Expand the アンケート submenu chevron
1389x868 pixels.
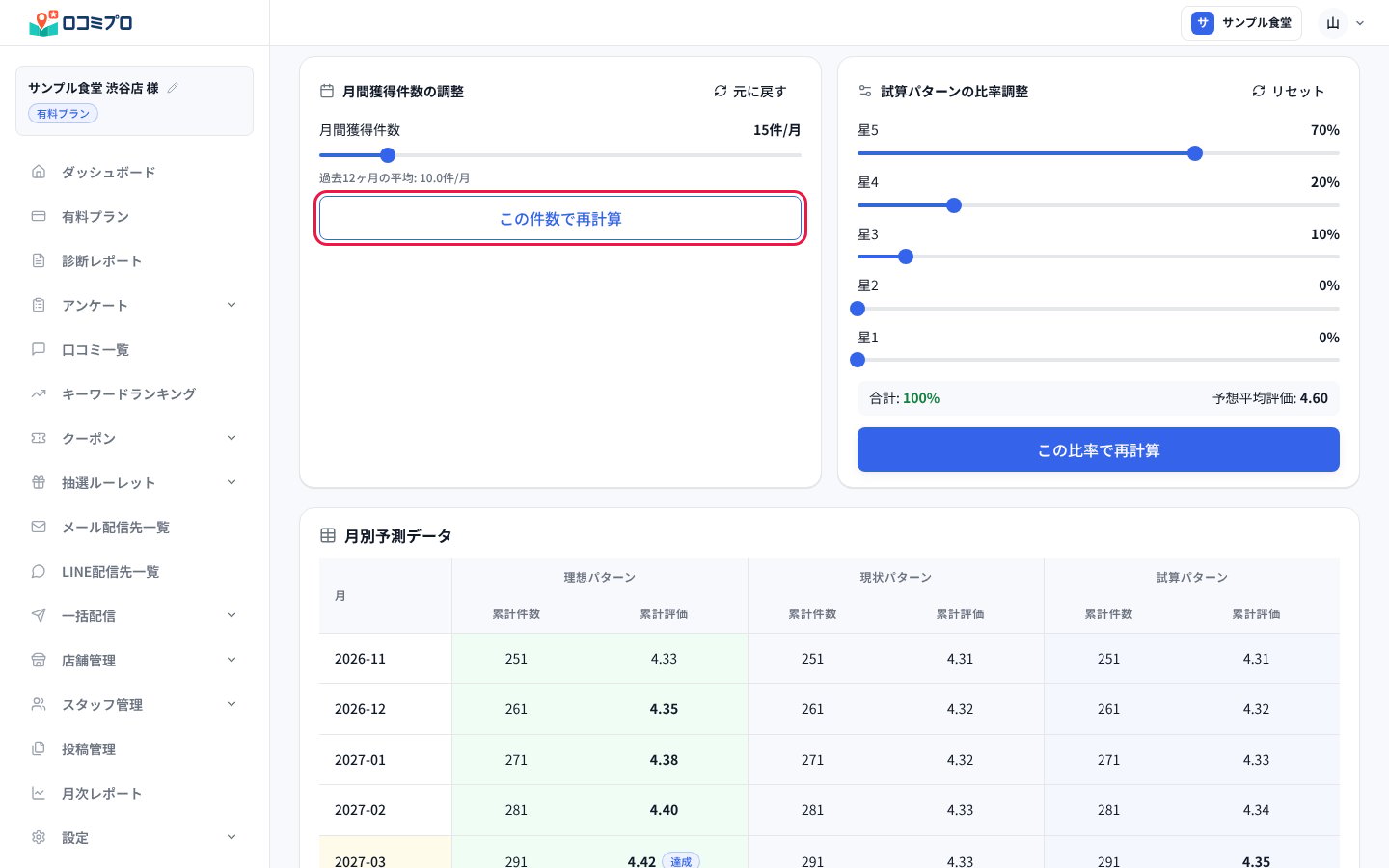231,305
